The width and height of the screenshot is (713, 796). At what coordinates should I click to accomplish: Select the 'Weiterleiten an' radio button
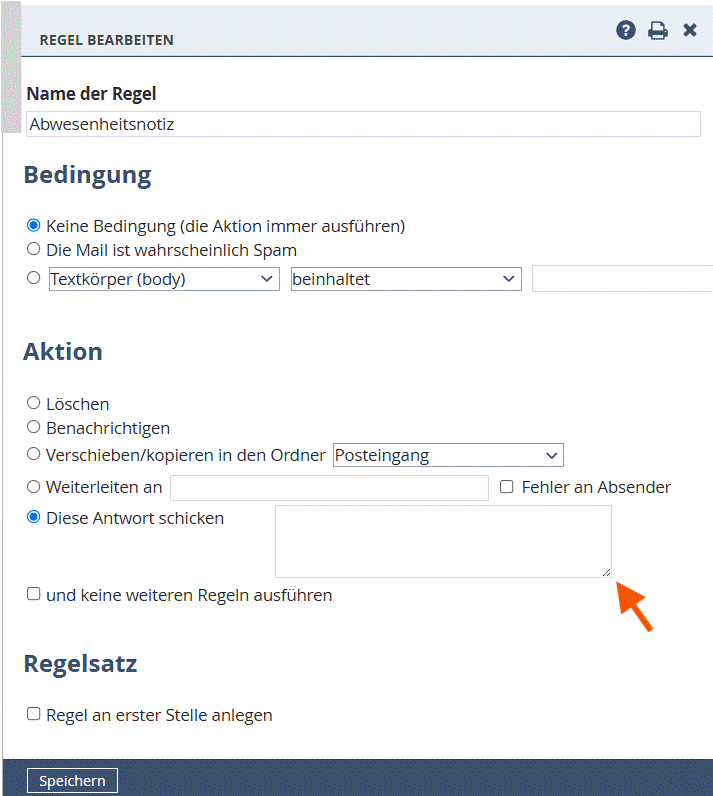(x=34, y=487)
